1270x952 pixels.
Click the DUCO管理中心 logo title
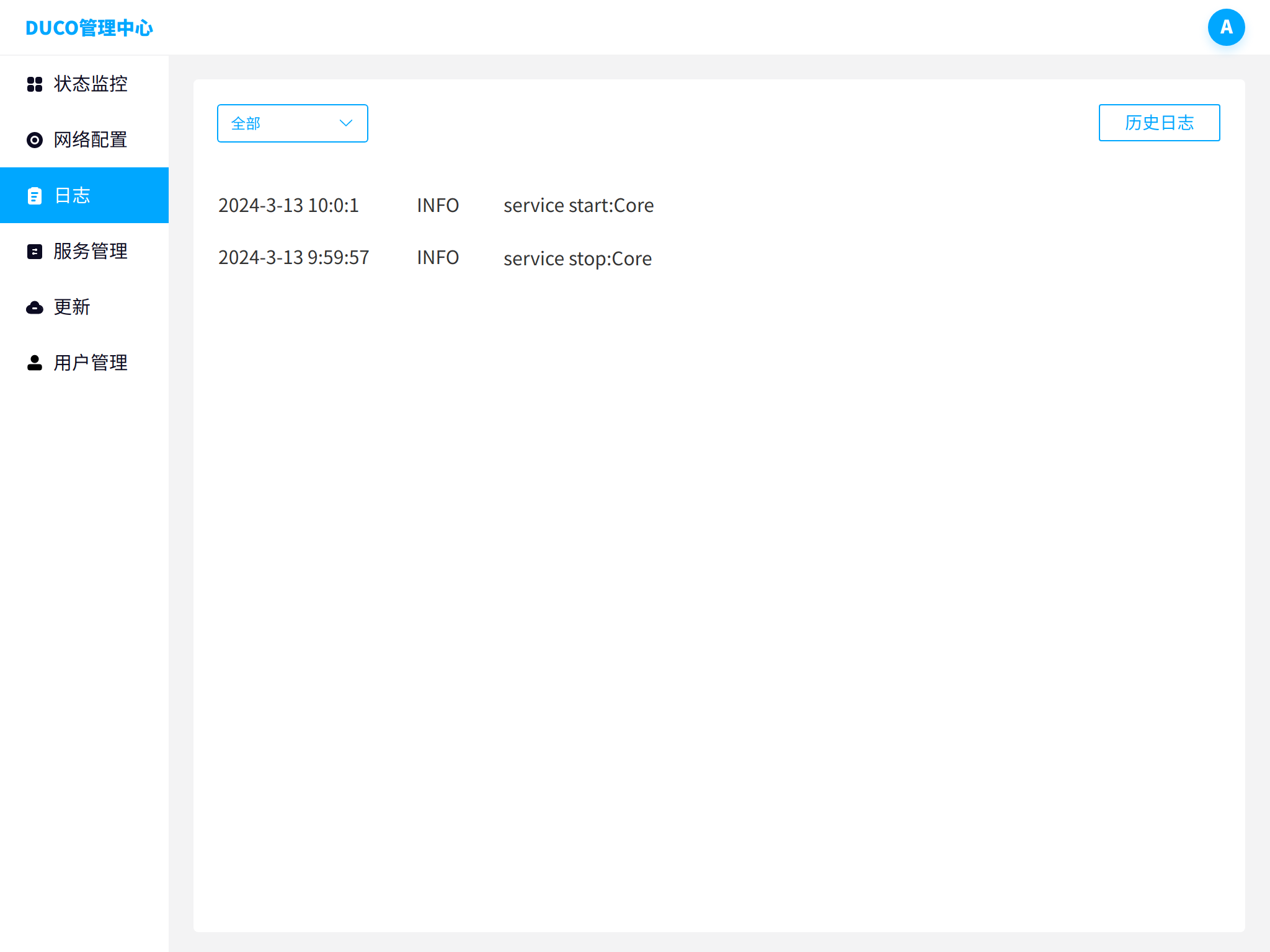tap(89, 28)
